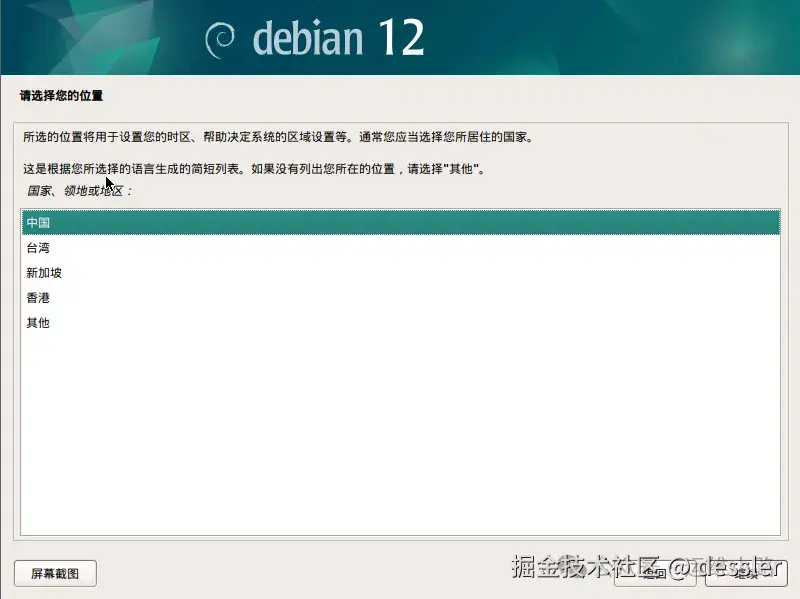Click empty white space inside the country list
The image size is (800, 599).
pos(401,434)
